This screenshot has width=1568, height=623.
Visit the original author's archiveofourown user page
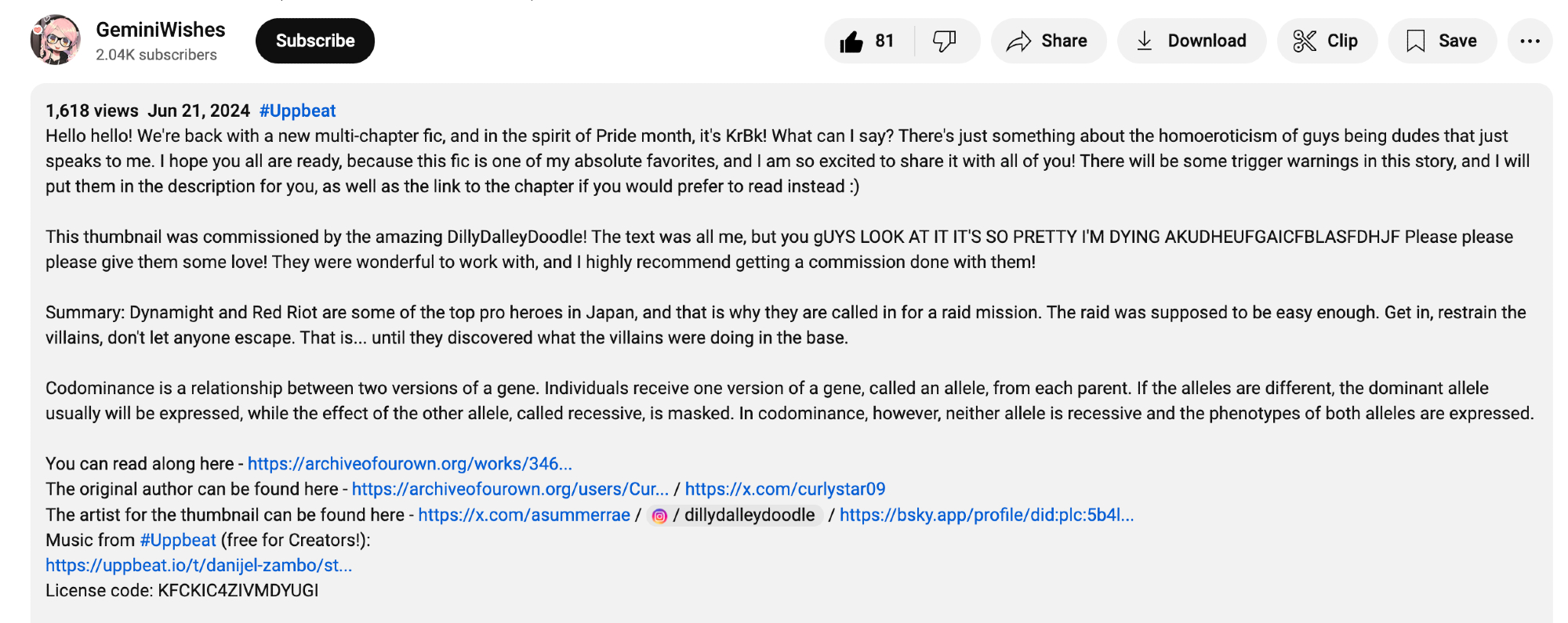click(x=510, y=489)
